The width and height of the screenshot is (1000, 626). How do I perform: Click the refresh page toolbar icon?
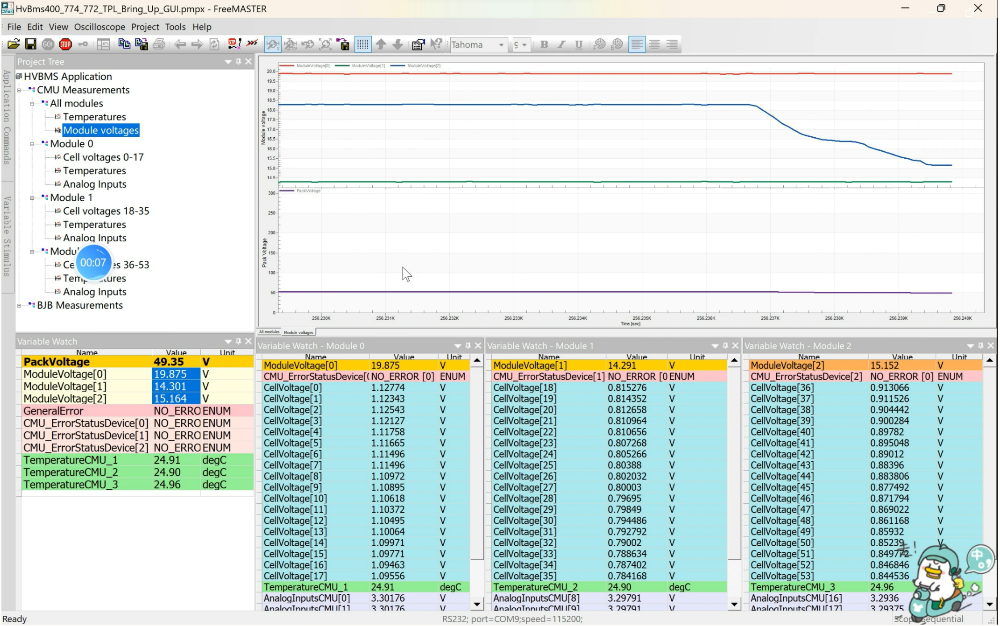[x=216, y=44]
